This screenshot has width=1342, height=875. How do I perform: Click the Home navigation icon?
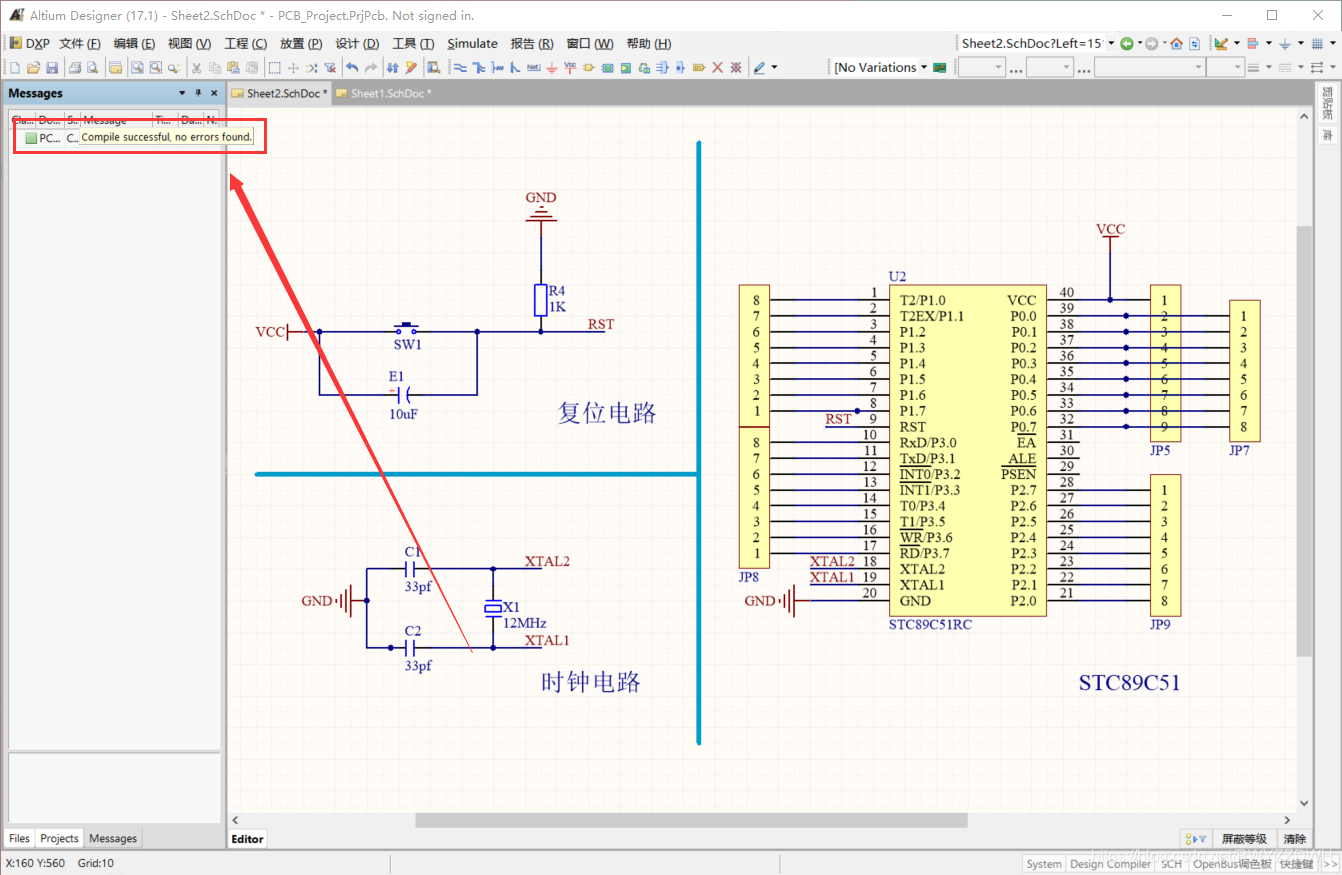coord(1176,43)
